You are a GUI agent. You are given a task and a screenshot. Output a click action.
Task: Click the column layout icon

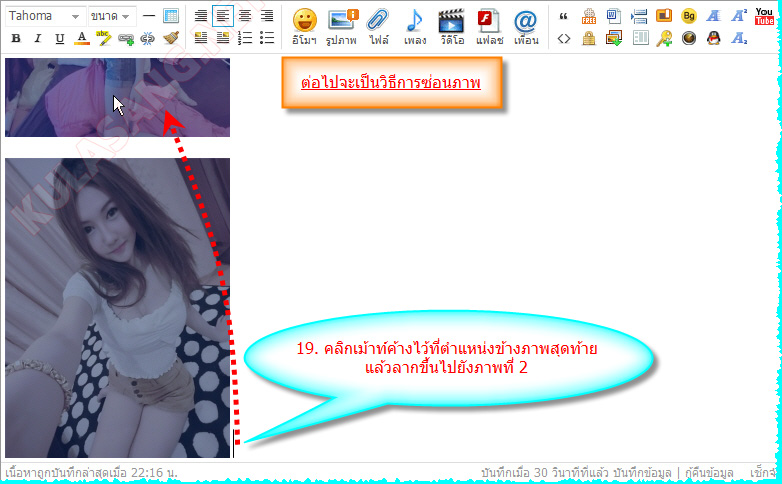tap(640, 38)
